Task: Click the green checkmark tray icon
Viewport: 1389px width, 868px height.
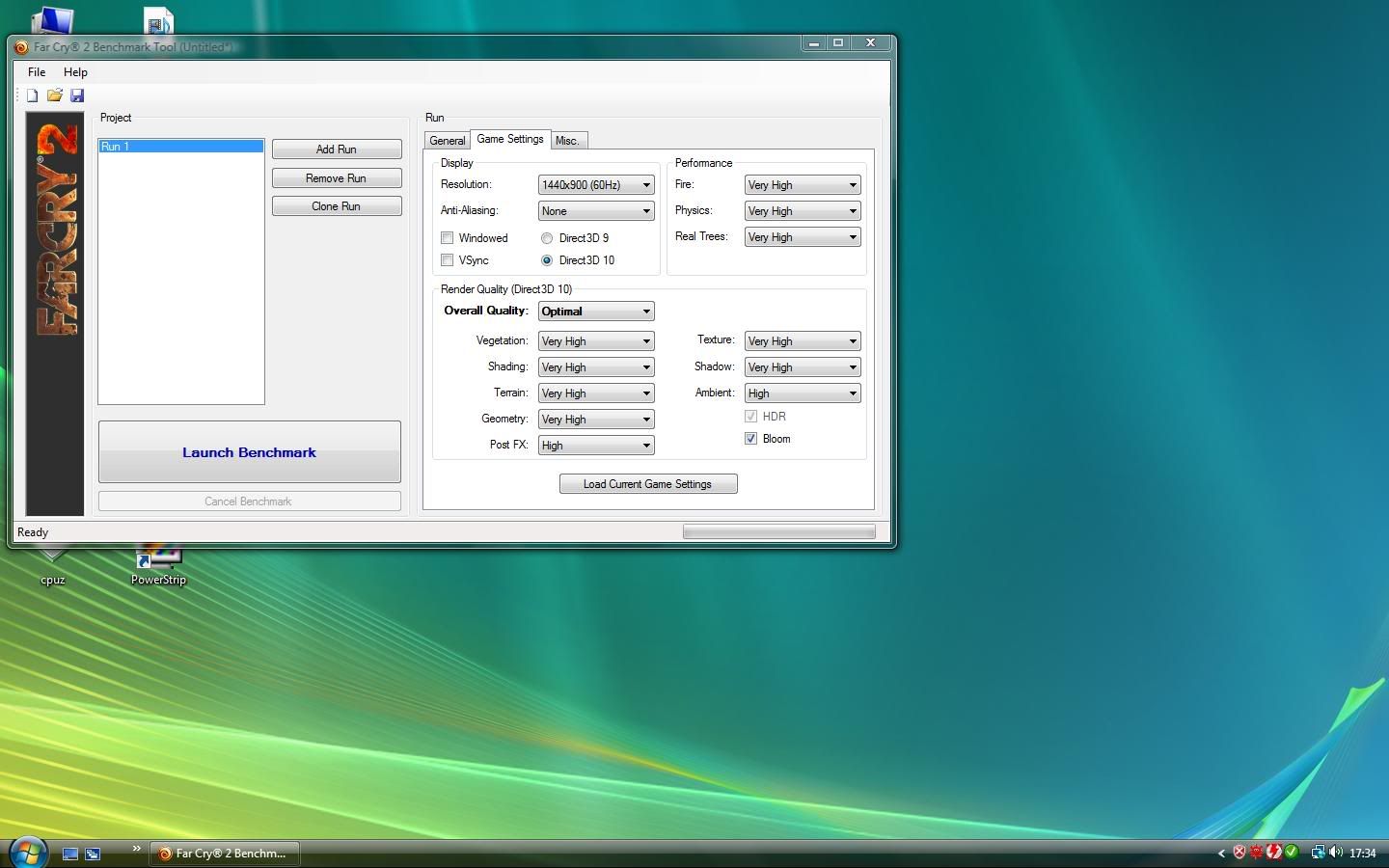Action: click(x=1291, y=853)
